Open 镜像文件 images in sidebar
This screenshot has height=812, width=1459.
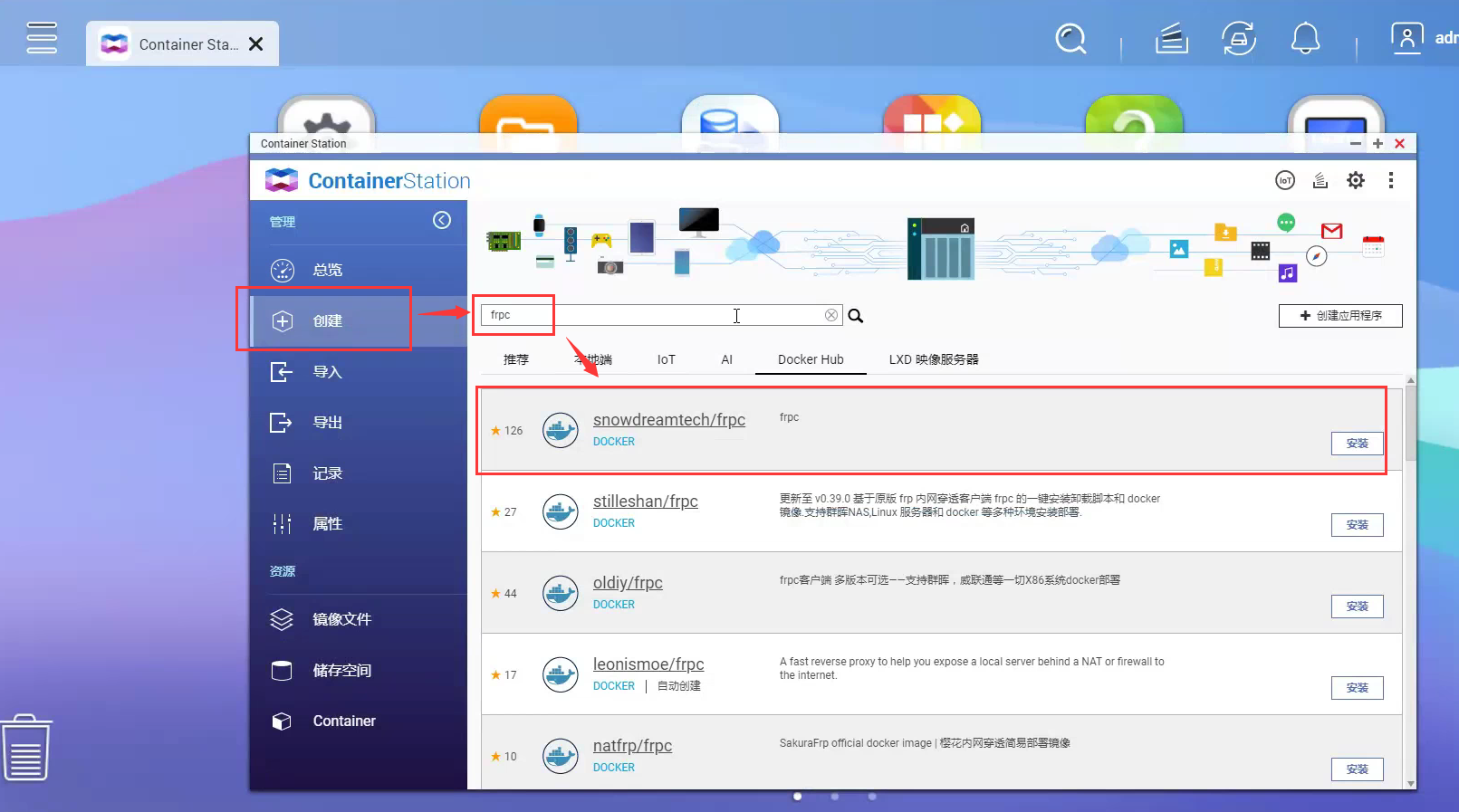[x=359, y=619]
